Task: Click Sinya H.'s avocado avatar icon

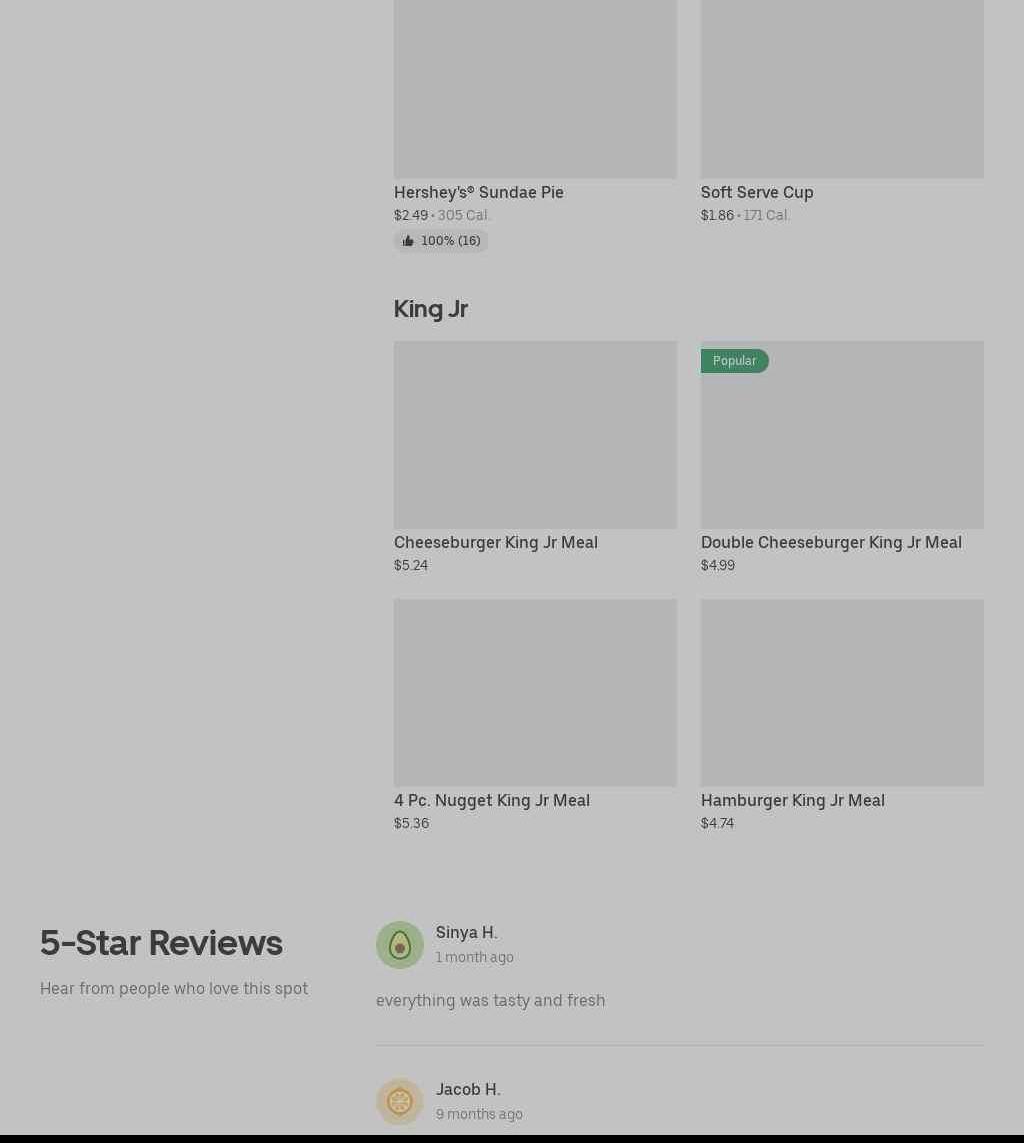Action: (x=399, y=945)
